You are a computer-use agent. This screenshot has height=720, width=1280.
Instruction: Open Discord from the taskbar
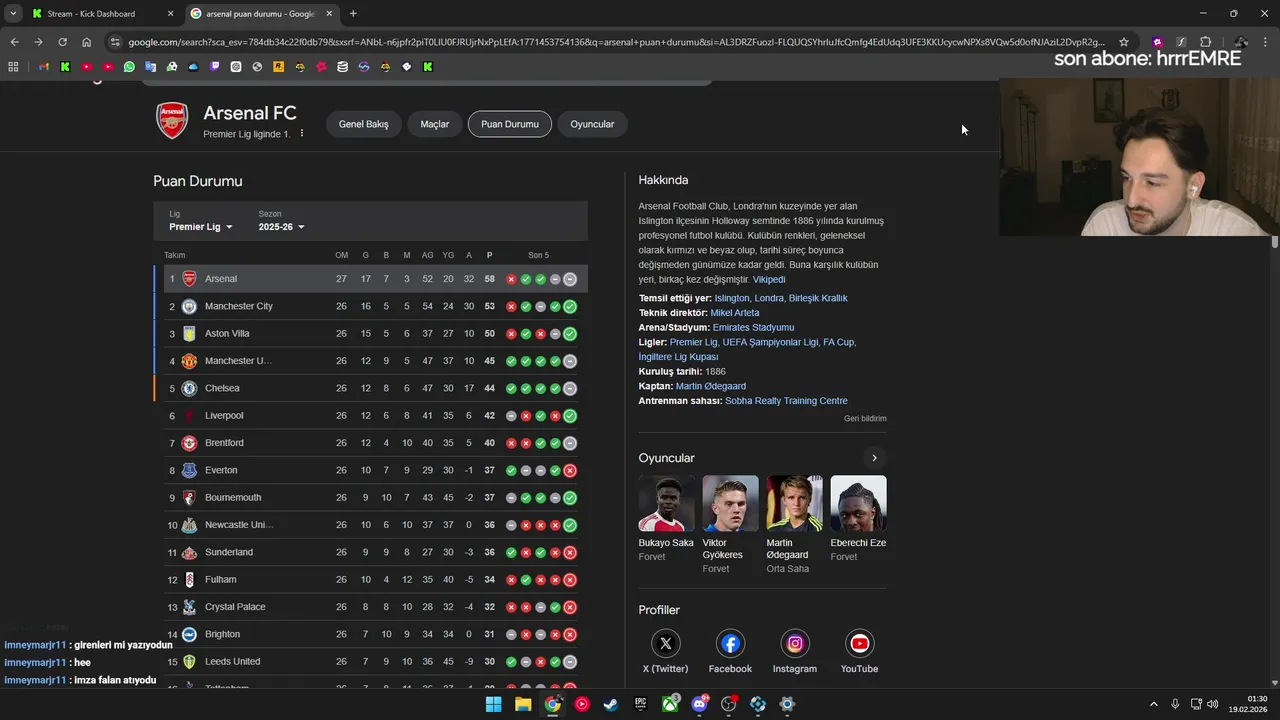[699, 704]
